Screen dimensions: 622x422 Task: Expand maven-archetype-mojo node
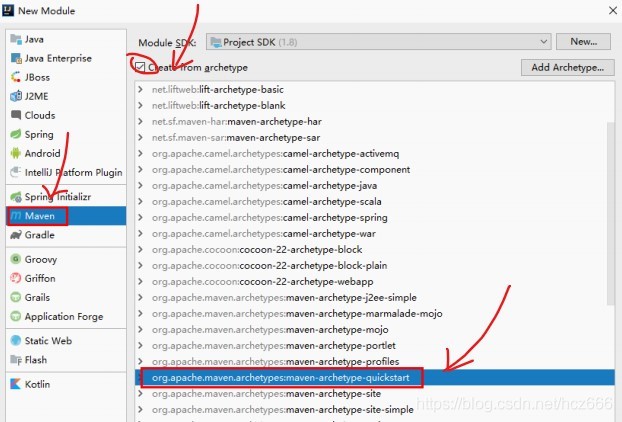(x=140, y=330)
